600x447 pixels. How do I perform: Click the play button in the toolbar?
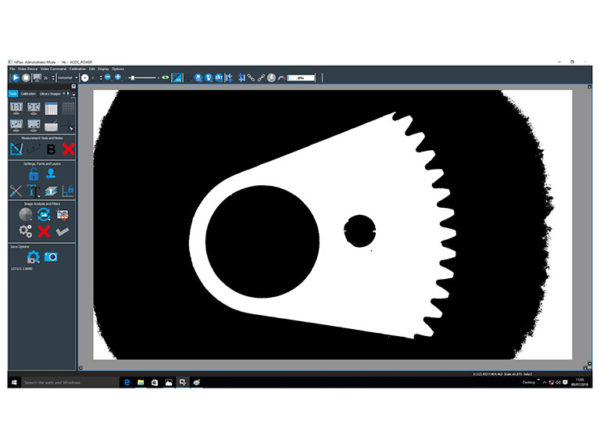(16, 77)
